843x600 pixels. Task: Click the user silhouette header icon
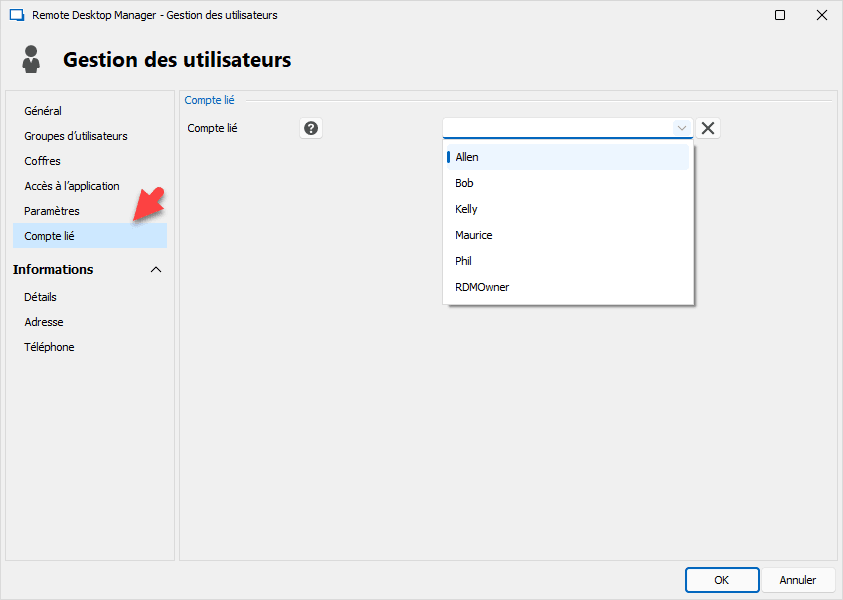32,59
